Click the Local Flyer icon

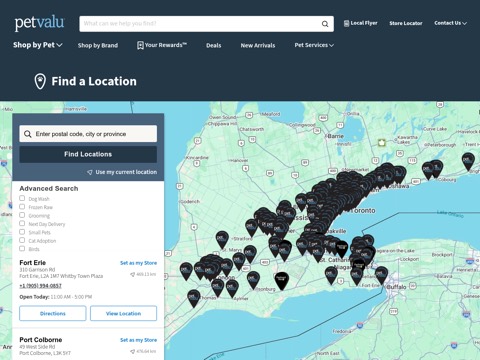click(346, 23)
